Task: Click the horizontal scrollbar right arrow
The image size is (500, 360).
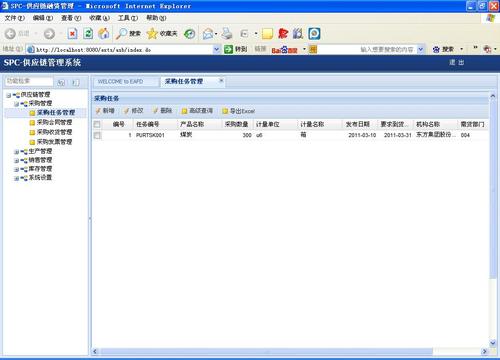Action: click(x=484, y=351)
